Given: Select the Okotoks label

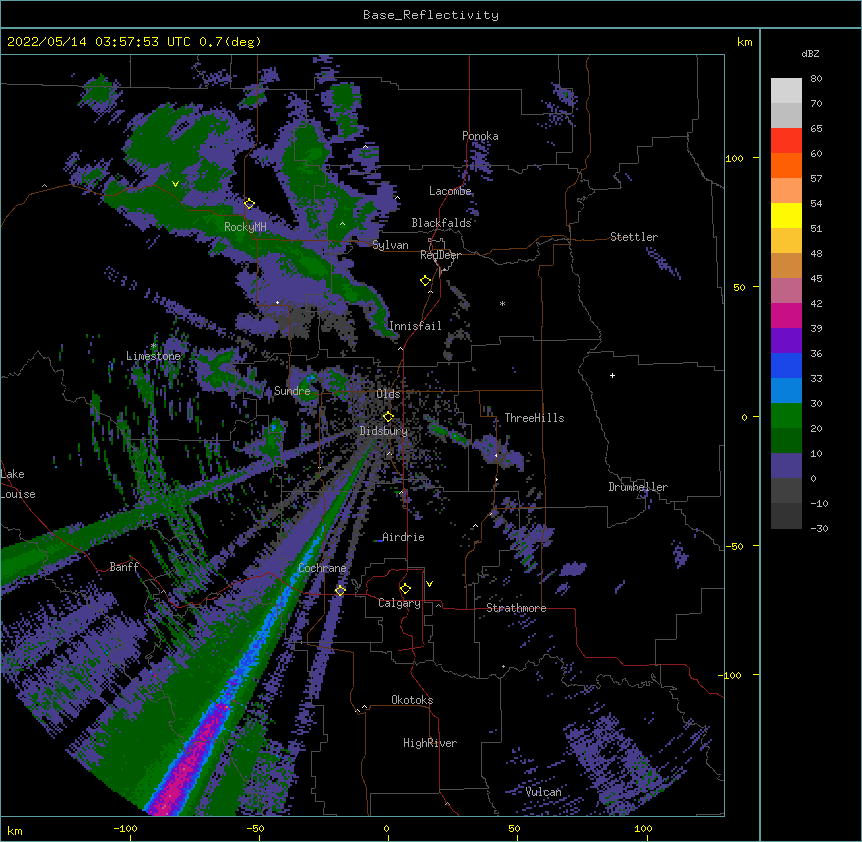Looking at the screenshot, I should tap(412, 700).
